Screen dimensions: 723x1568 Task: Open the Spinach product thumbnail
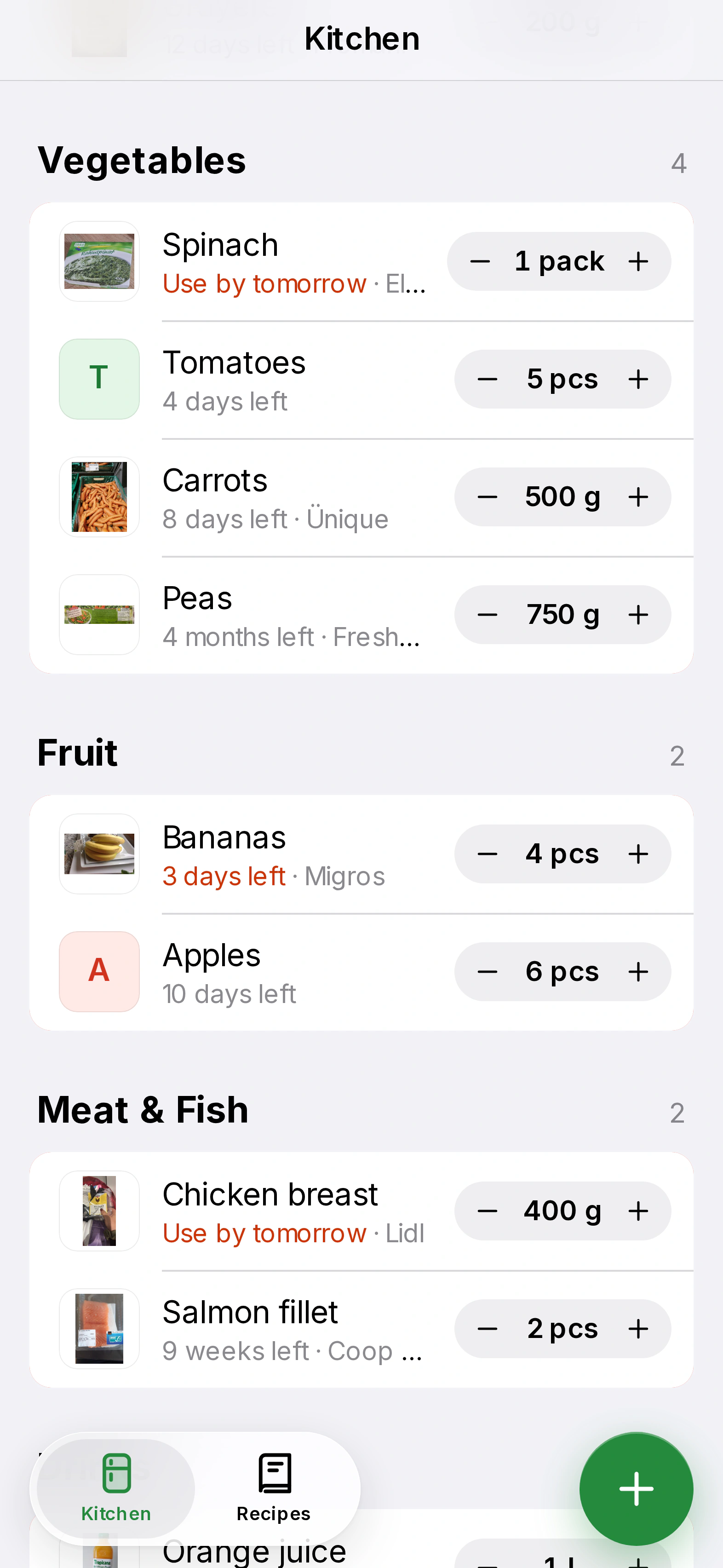[99, 261]
